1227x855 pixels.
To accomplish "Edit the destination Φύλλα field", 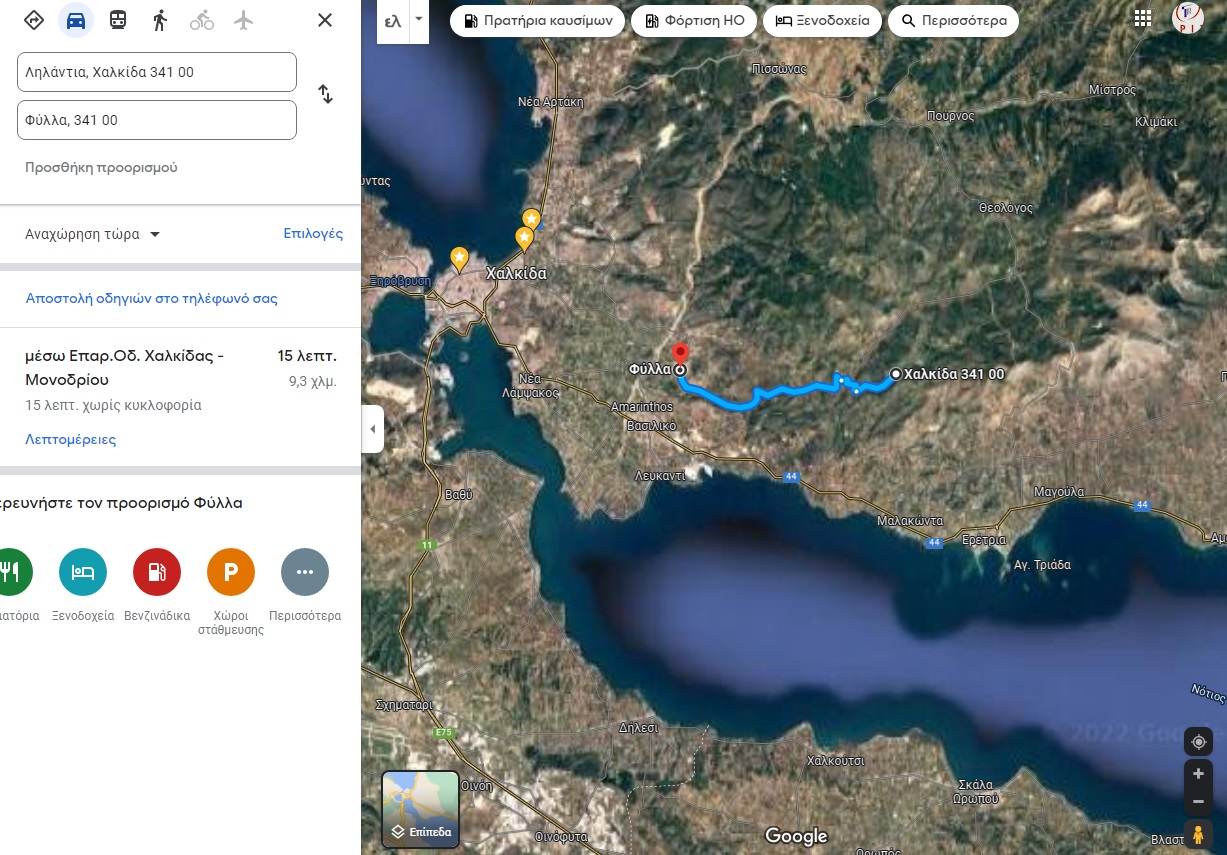I will click(157, 120).
